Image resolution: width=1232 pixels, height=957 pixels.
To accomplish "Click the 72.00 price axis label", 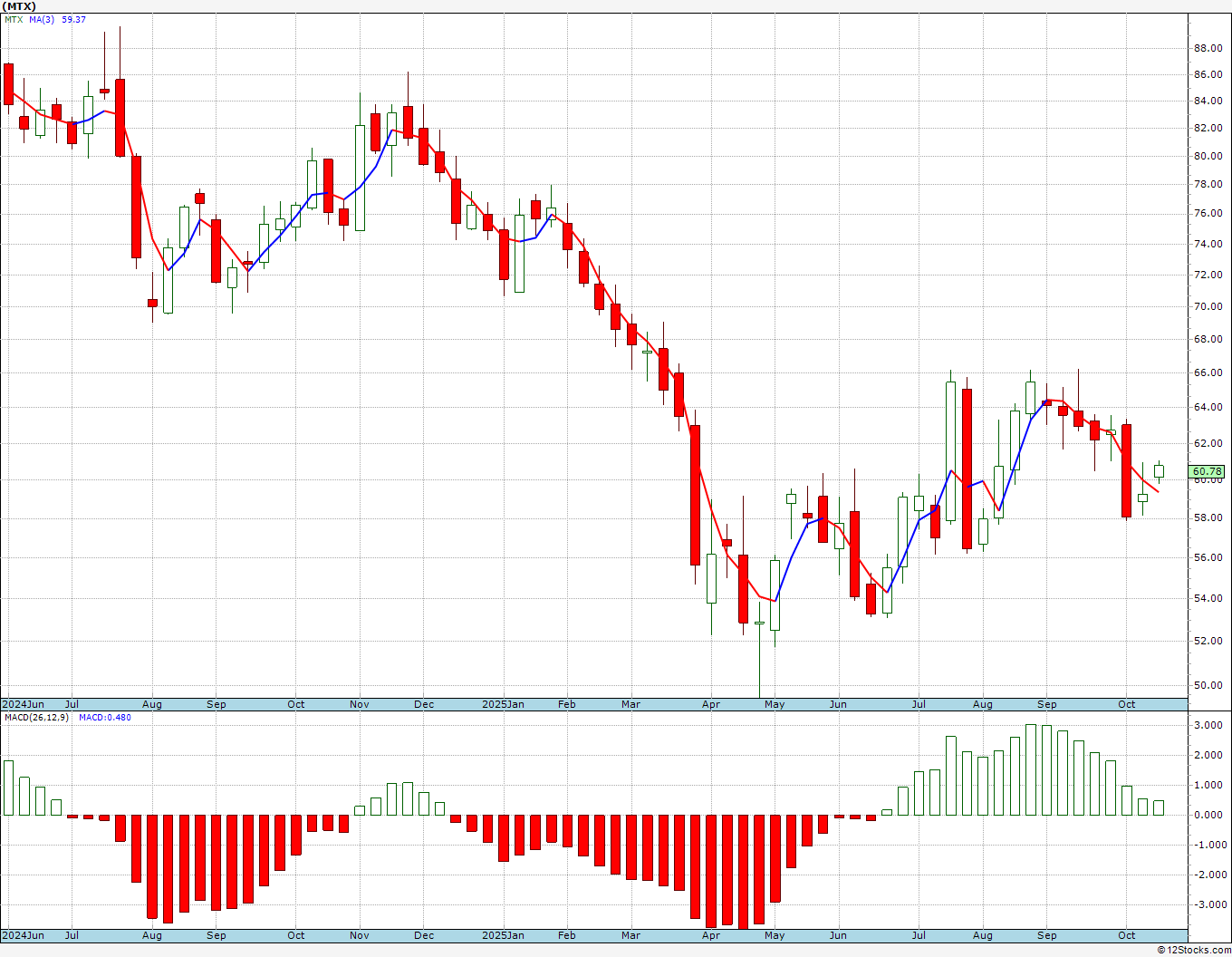I will tap(1208, 274).
